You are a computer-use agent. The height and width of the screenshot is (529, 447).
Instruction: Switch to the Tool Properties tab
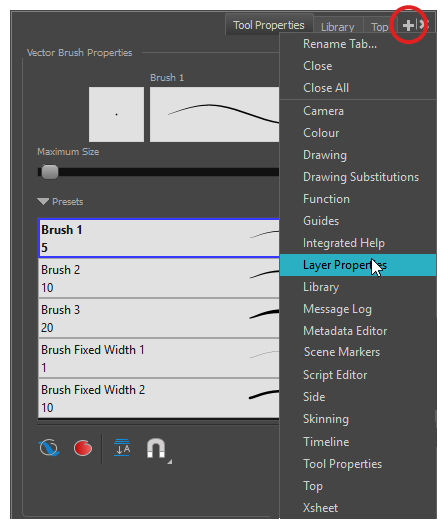pyautogui.click(x=269, y=25)
